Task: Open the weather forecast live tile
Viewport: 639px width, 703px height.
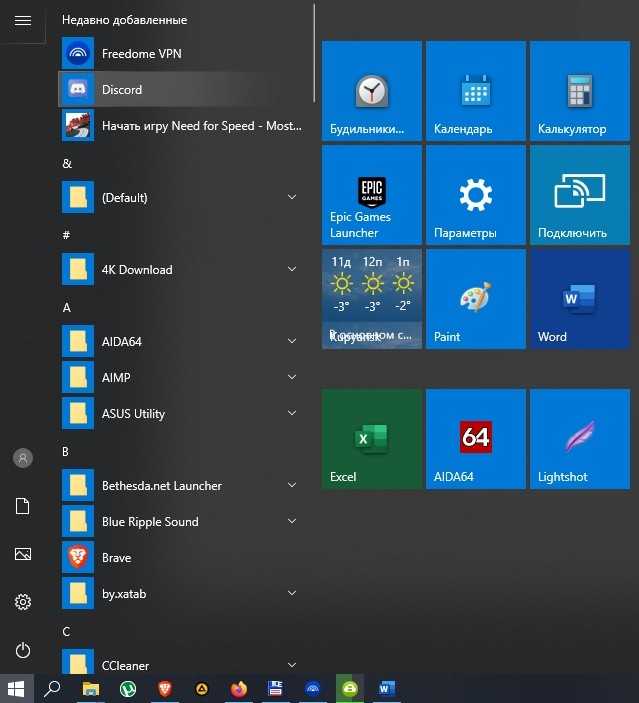Action: (x=372, y=299)
